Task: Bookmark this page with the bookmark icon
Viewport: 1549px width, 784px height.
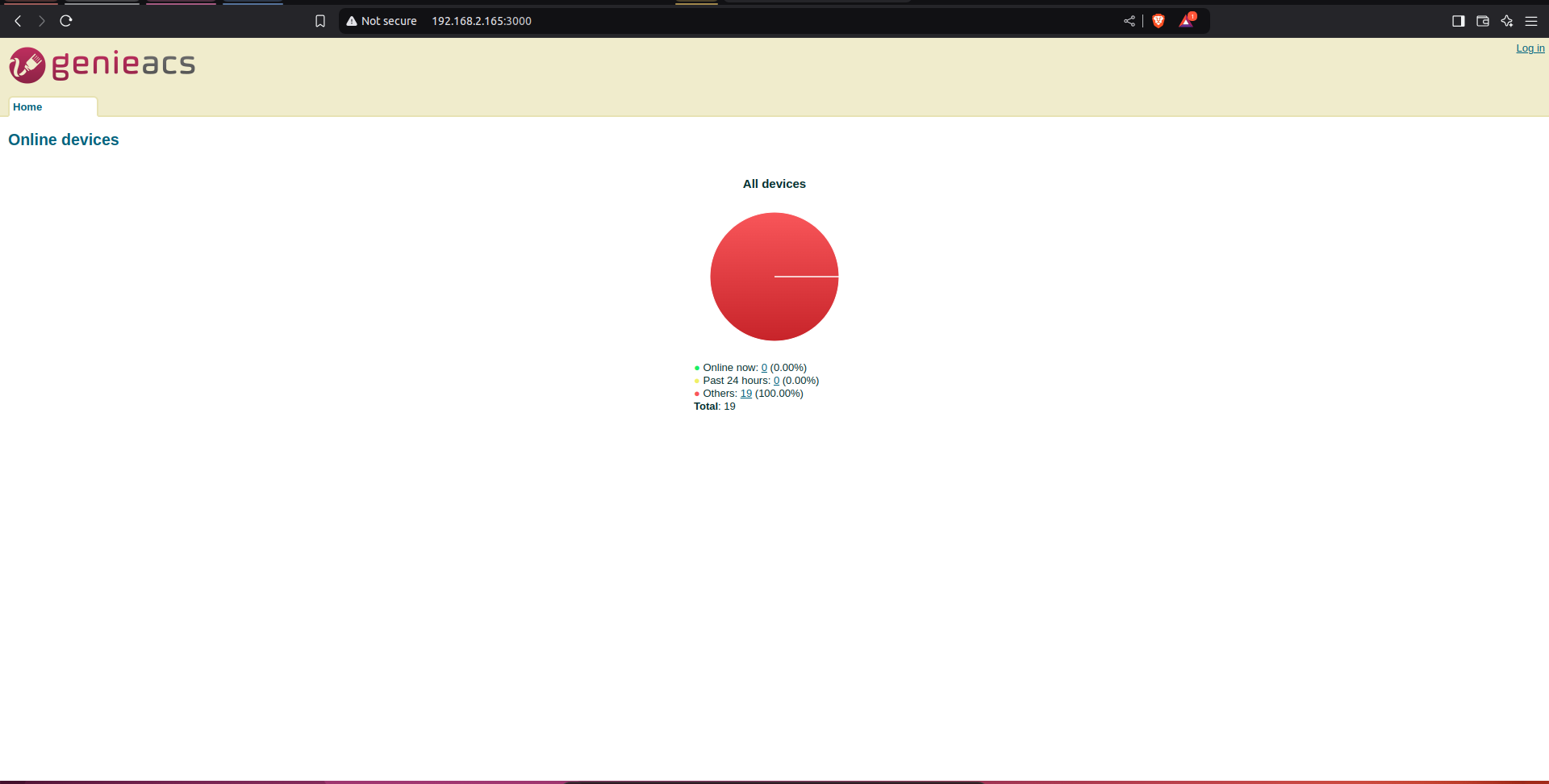Action: [x=320, y=21]
